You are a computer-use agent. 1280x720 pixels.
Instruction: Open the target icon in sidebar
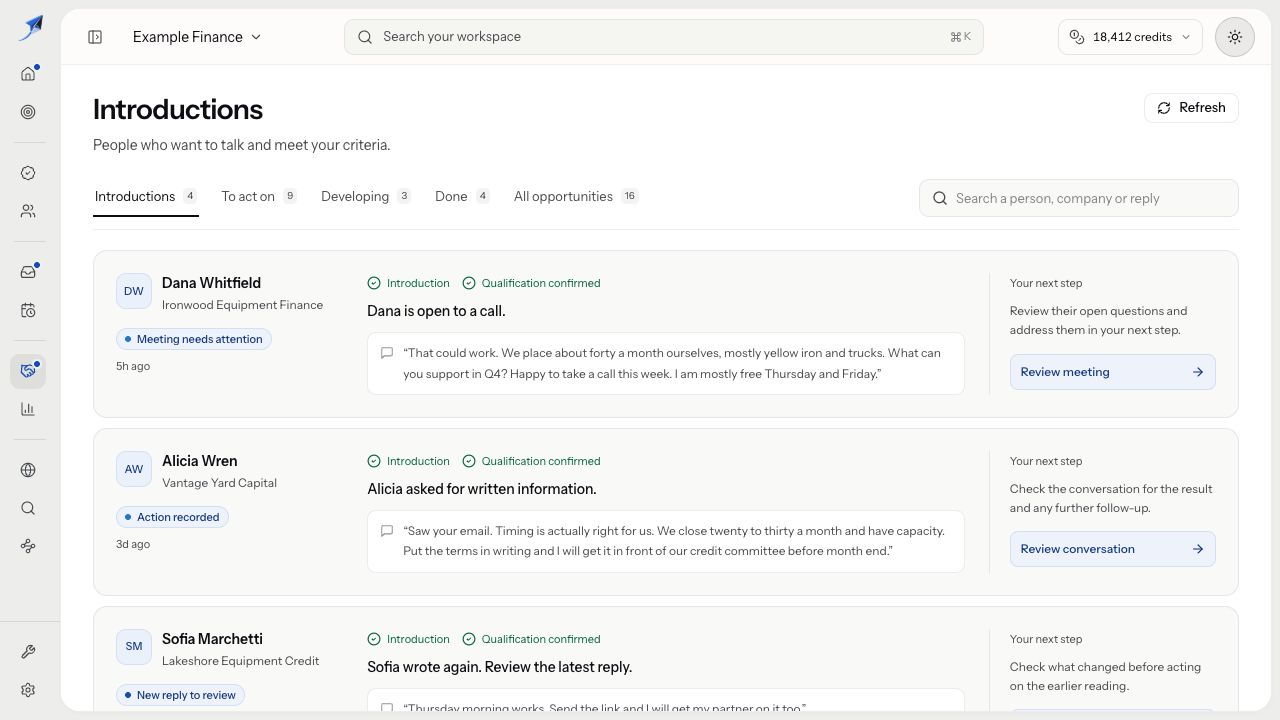click(28, 112)
